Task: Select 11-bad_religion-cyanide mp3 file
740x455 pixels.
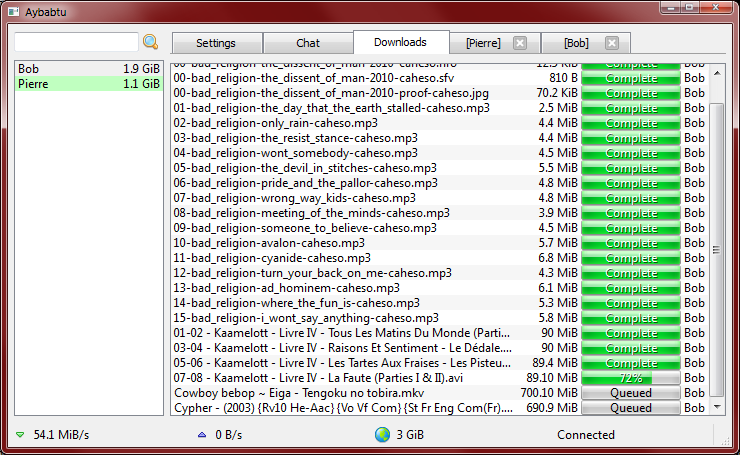Action: [439, 258]
